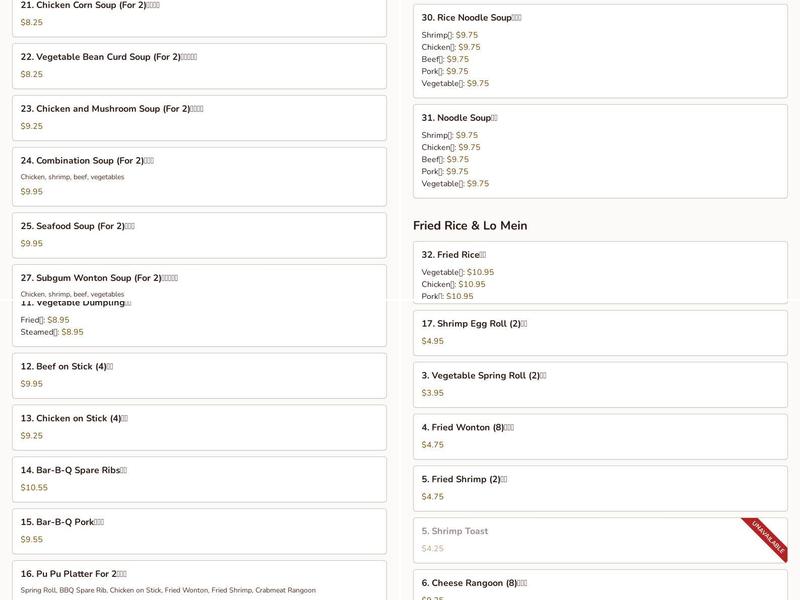Open the Fried Wonton (8) item

tap(600, 437)
